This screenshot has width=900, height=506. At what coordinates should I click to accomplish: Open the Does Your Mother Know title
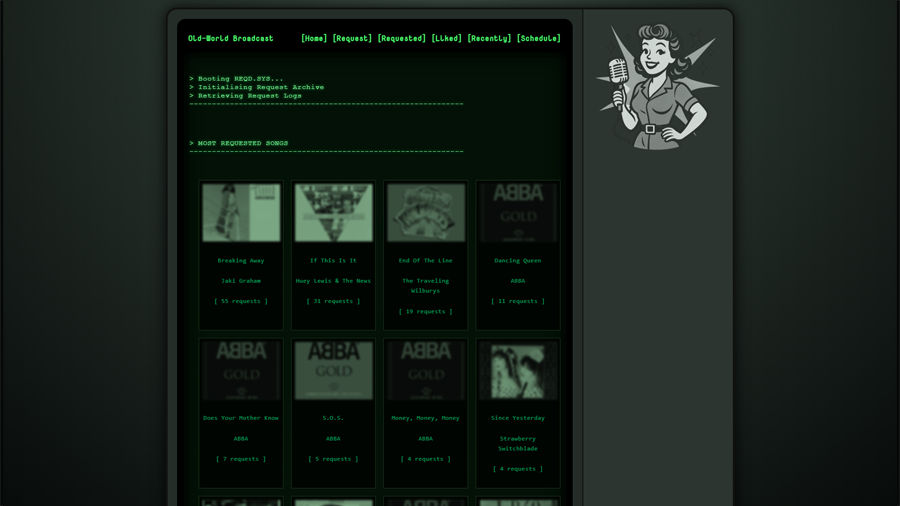pyautogui.click(x=241, y=418)
